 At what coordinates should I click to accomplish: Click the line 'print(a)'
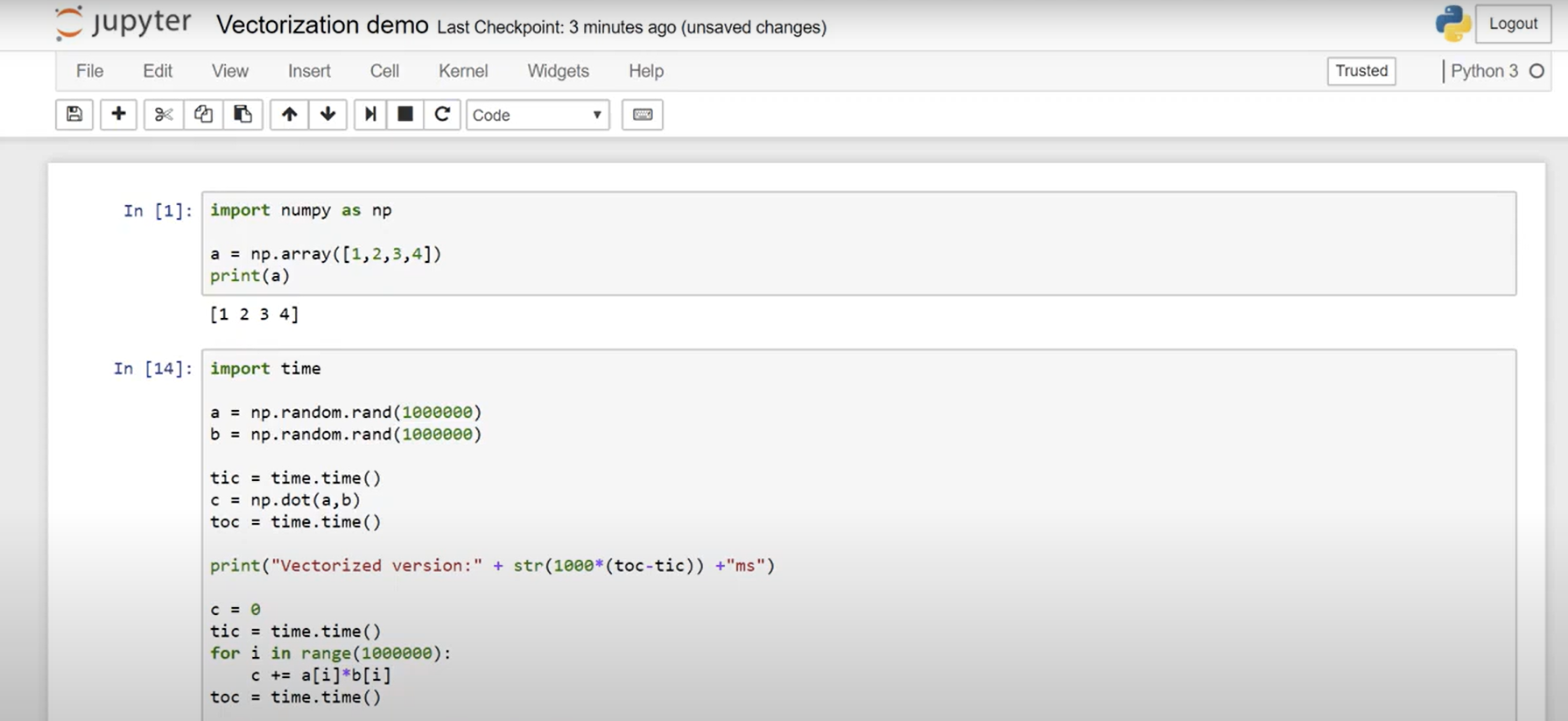tap(250, 276)
